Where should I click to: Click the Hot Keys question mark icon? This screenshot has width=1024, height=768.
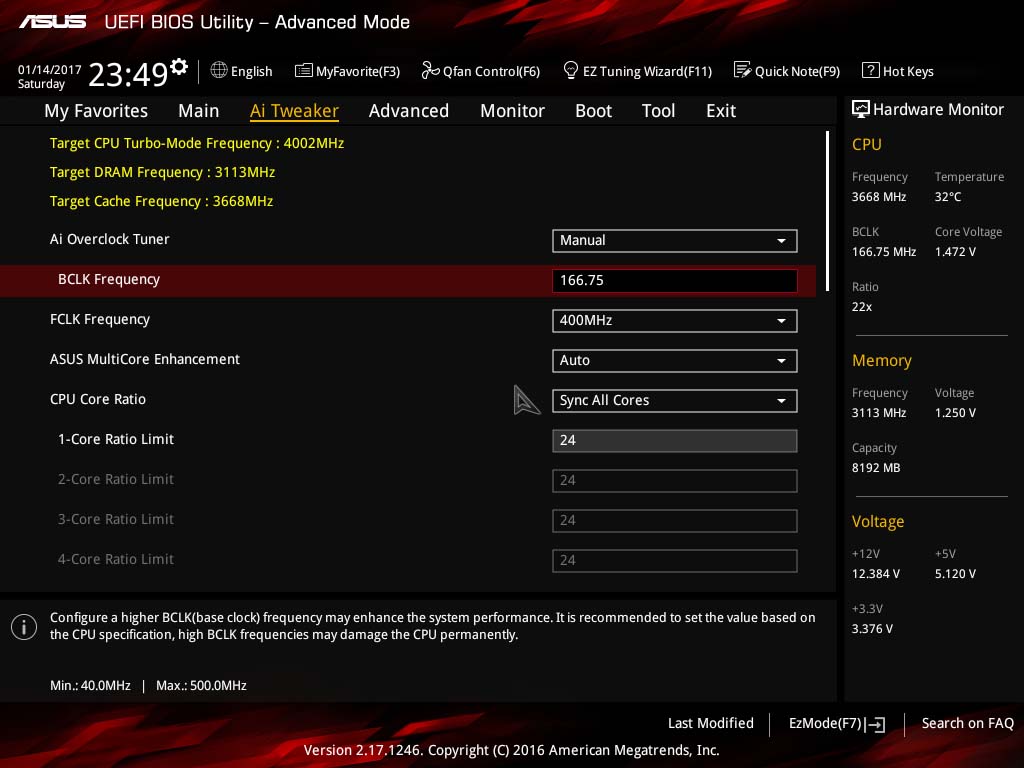pyautogui.click(x=870, y=70)
